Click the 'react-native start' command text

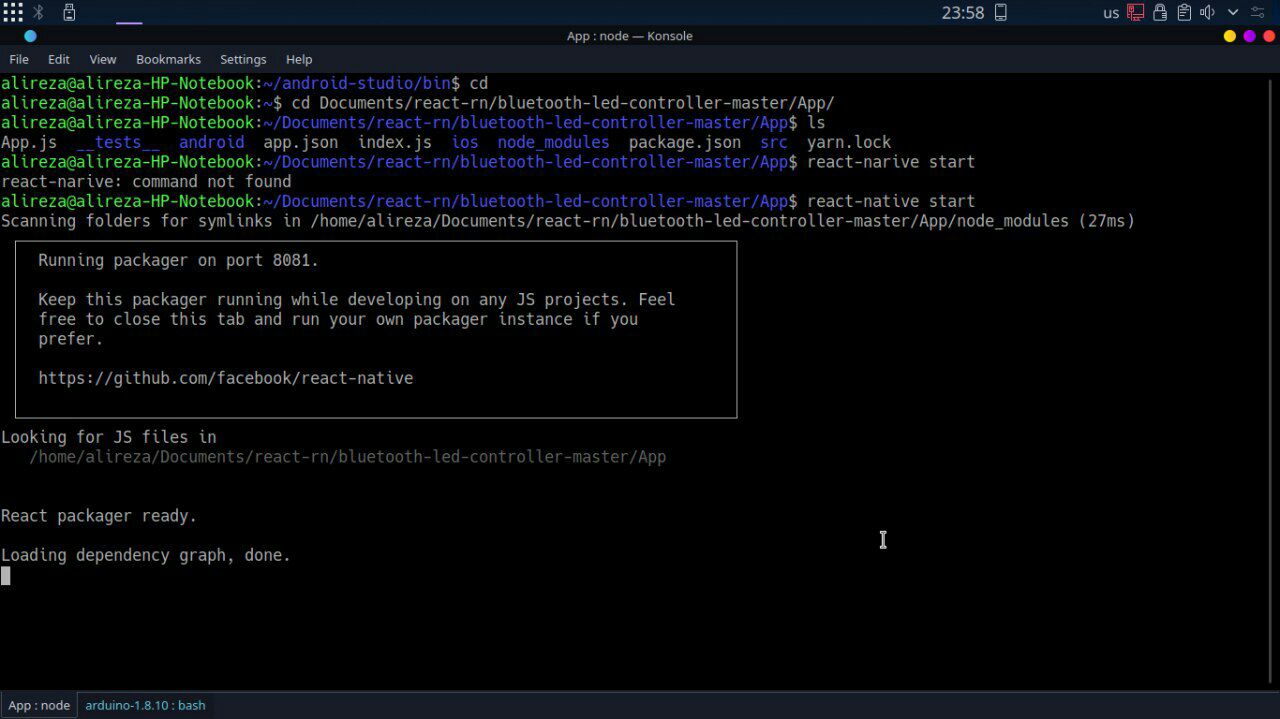pos(891,201)
